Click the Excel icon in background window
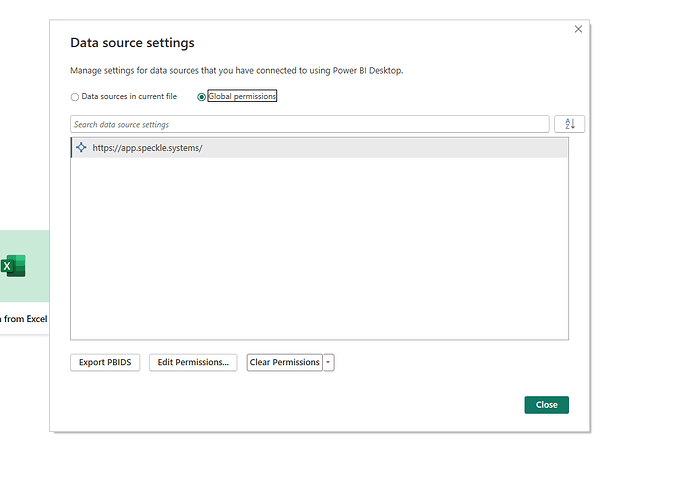 (13, 266)
